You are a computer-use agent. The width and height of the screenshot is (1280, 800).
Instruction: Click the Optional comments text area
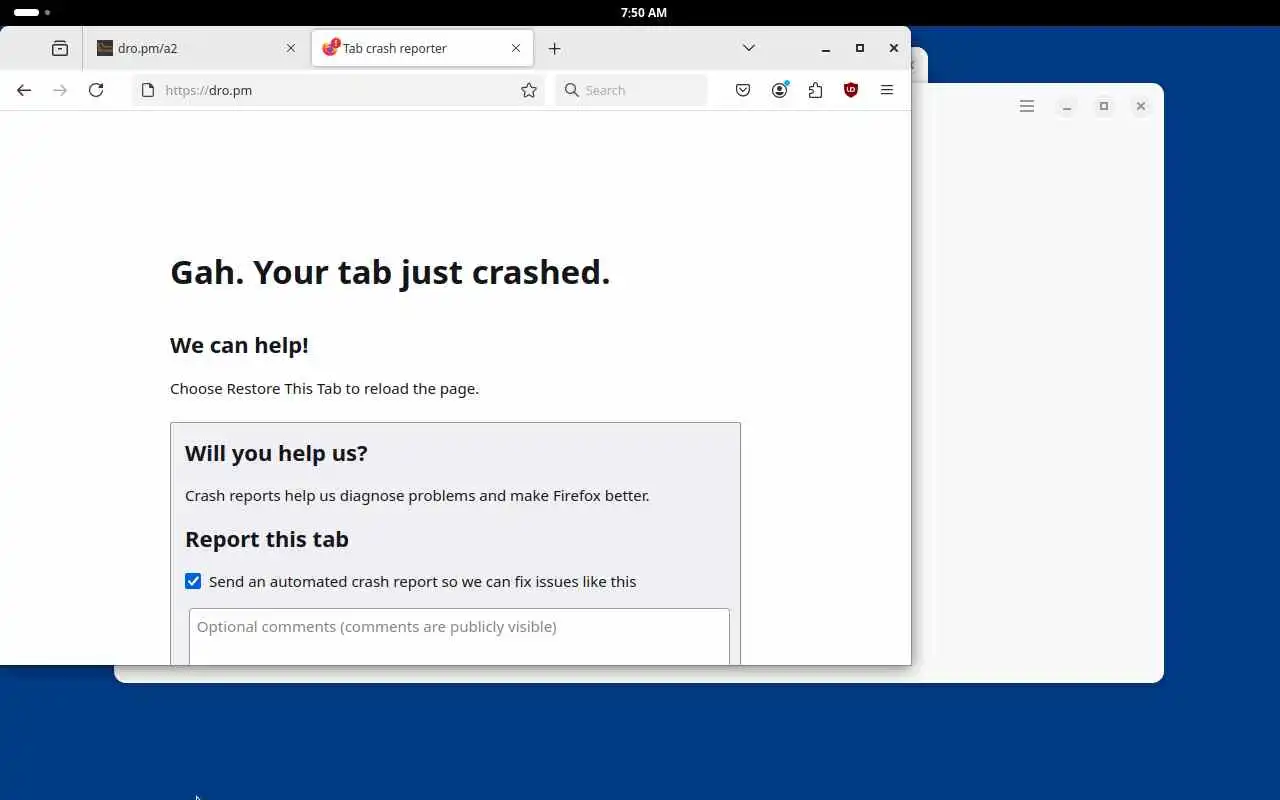tap(459, 636)
